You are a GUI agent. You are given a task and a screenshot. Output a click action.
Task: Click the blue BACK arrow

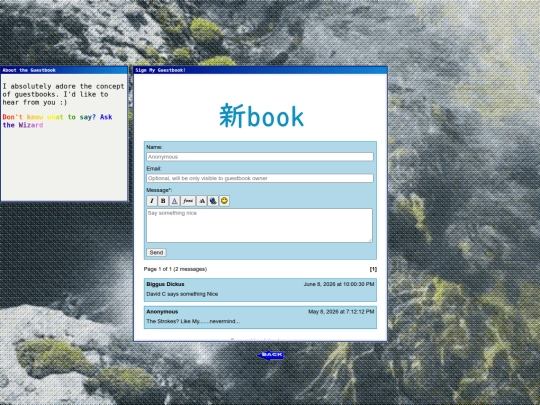pyautogui.click(x=271, y=355)
